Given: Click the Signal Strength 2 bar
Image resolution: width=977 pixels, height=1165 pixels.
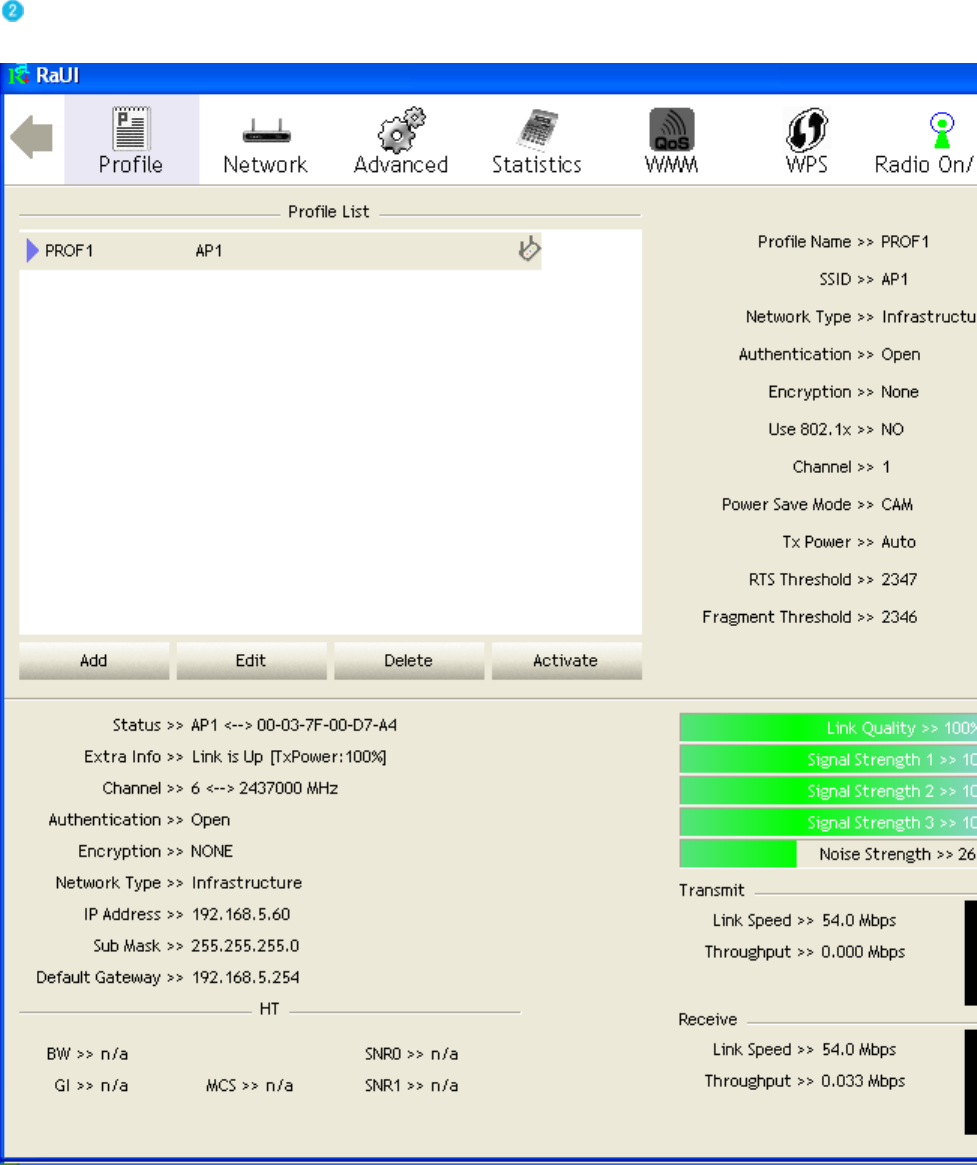Looking at the screenshot, I should click(828, 791).
